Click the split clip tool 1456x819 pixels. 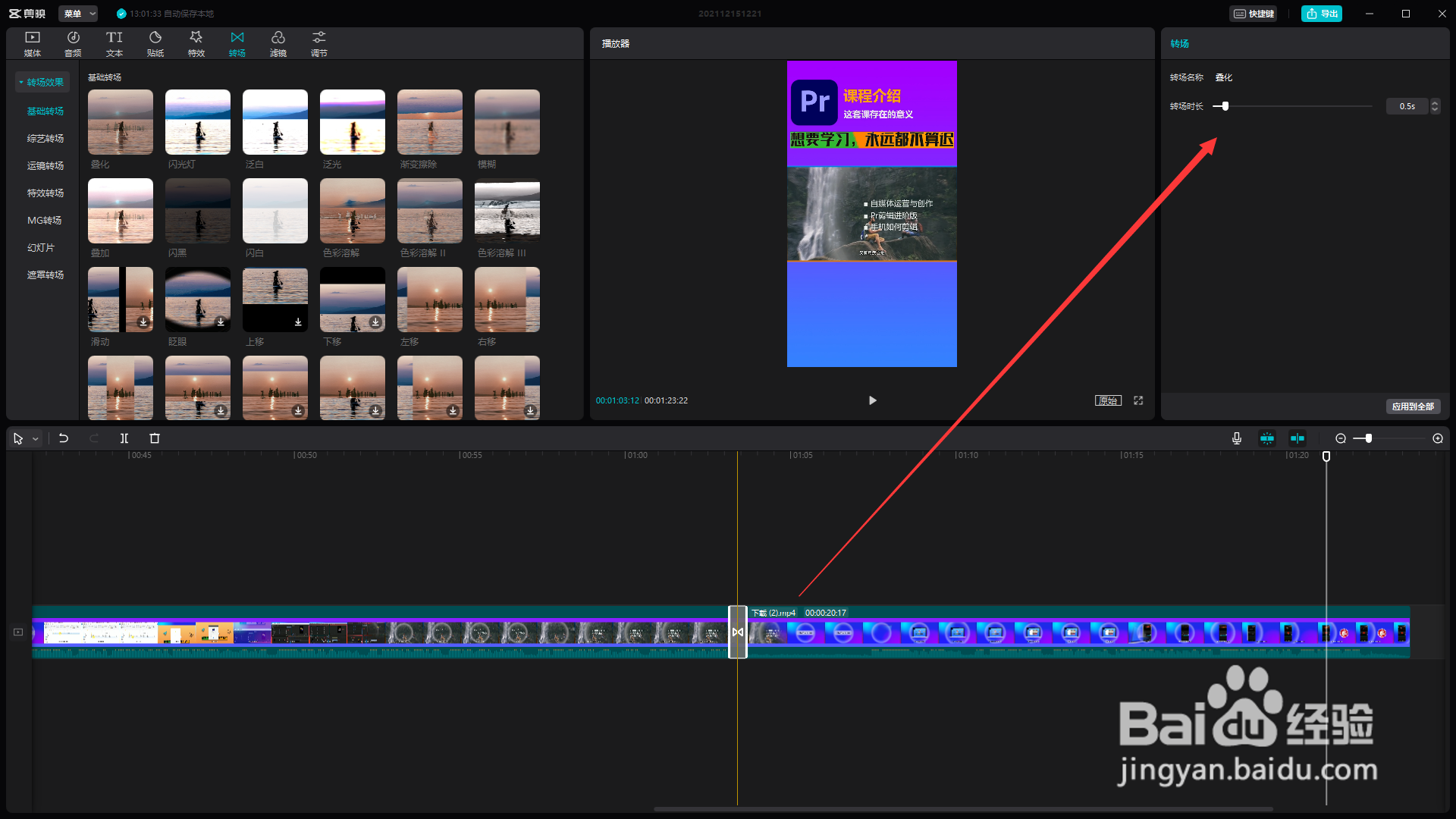point(124,438)
